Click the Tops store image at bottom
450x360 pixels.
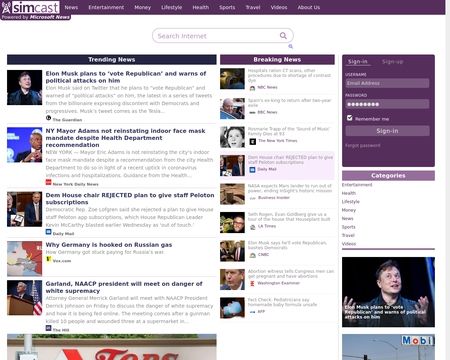pyautogui.click(x=112, y=347)
